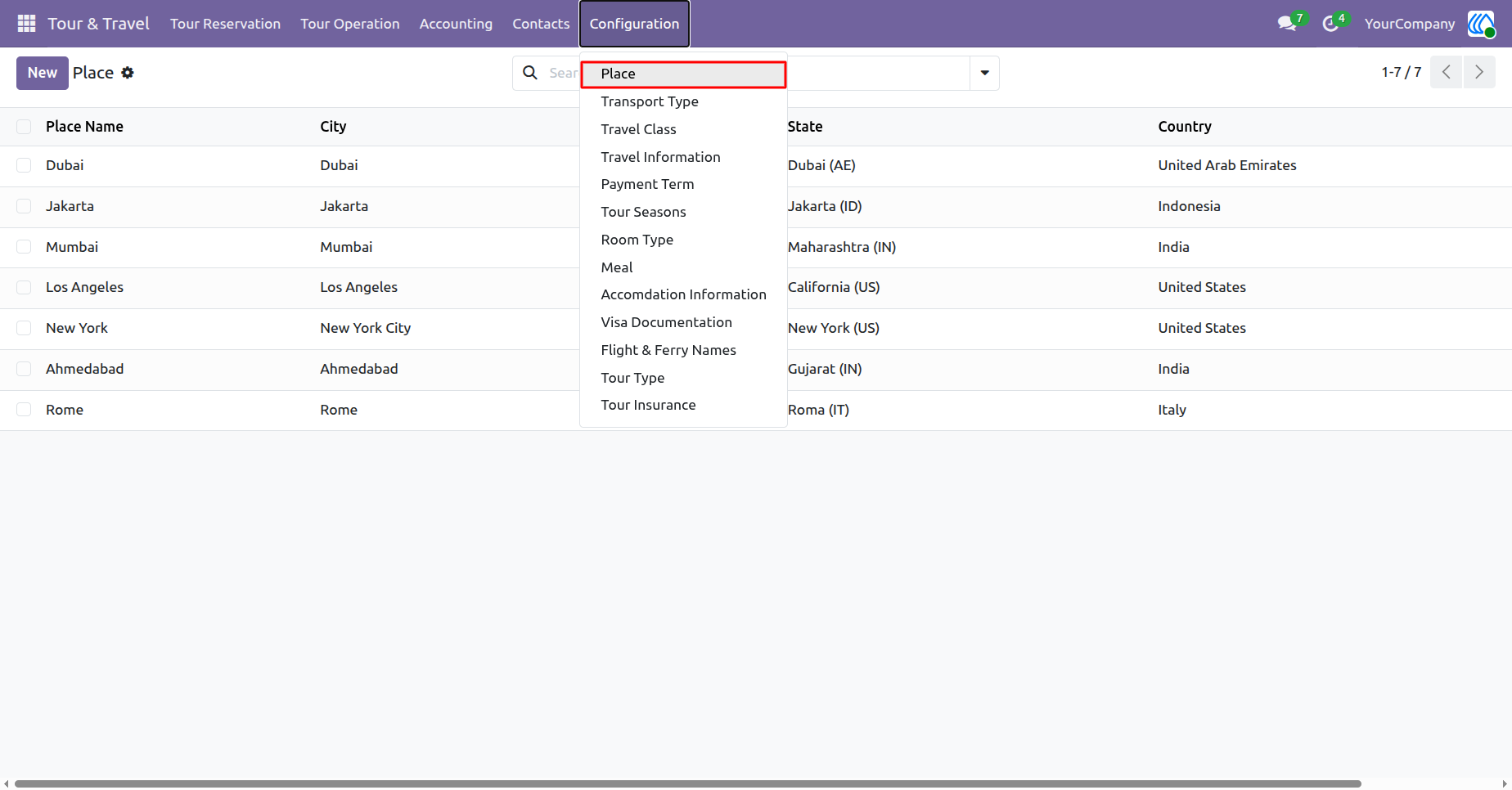Open the Accounting menu
1512x790 pixels.
click(x=456, y=24)
